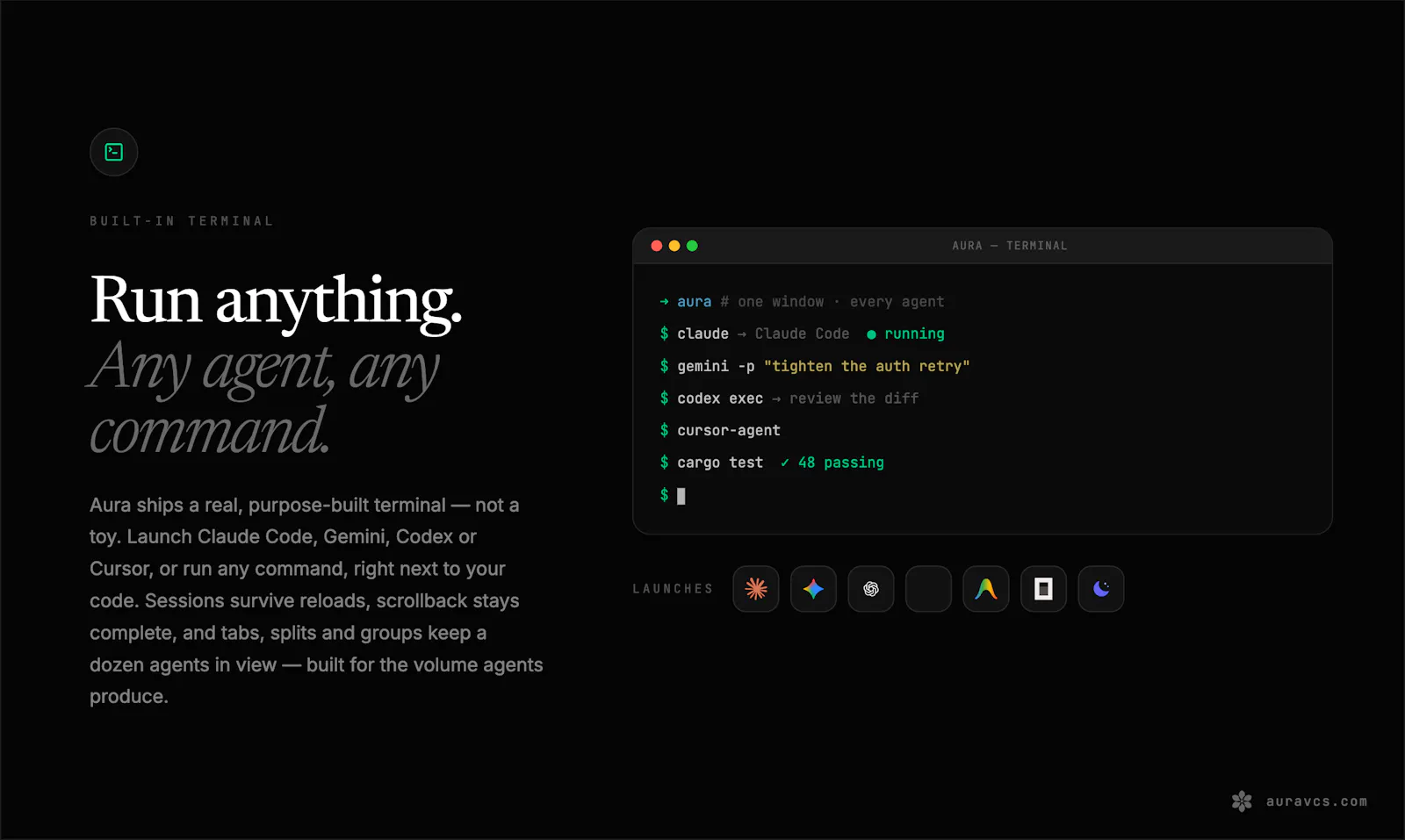The image size is (1405, 840).
Task: Launch Codex via the OpenAI knot icon
Action: click(871, 589)
